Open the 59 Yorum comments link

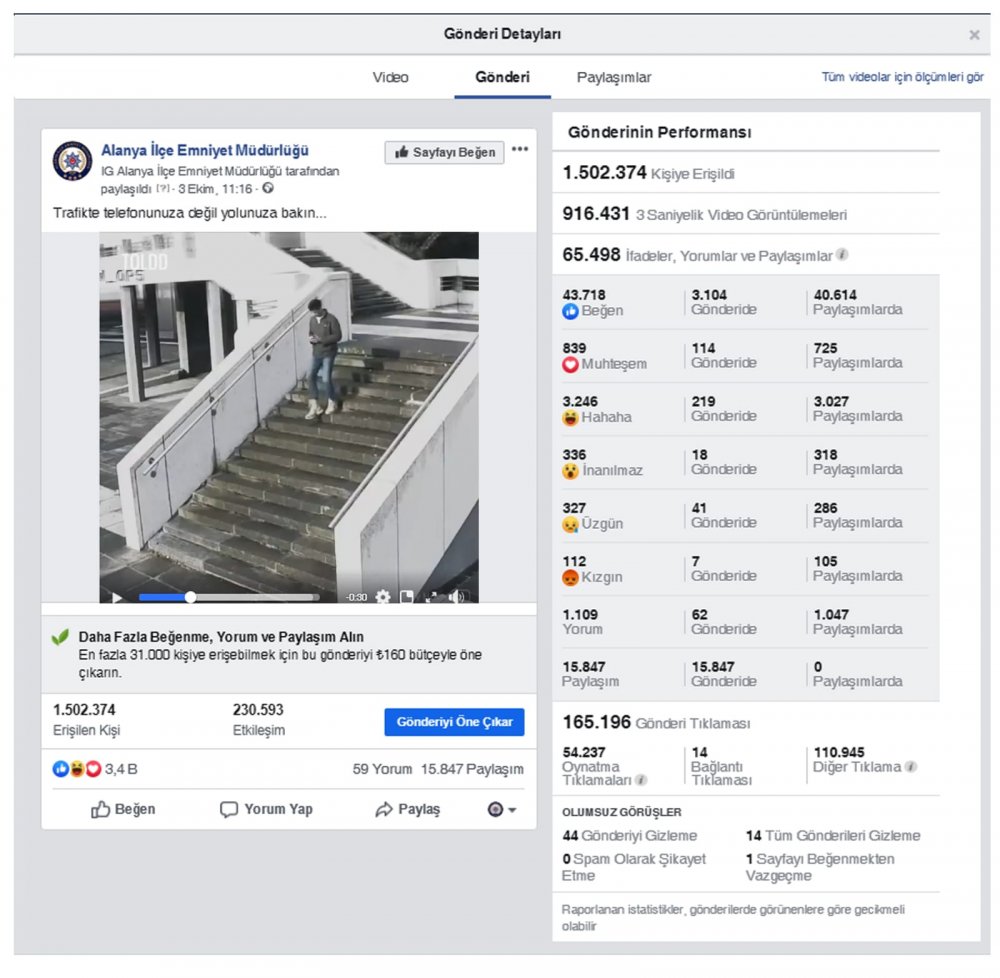click(382, 769)
